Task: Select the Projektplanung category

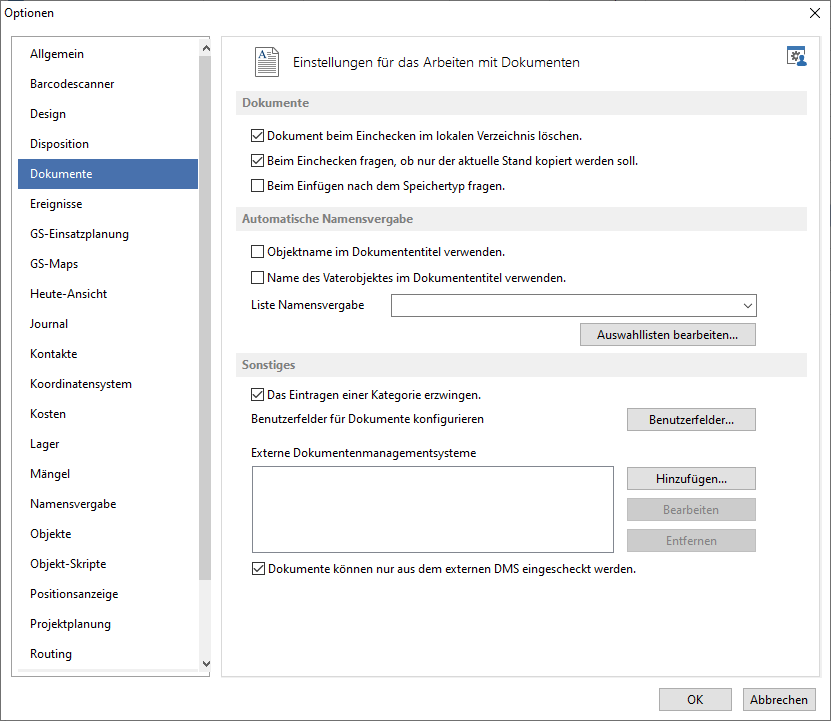Action: pyautogui.click(x=108, y=623)
